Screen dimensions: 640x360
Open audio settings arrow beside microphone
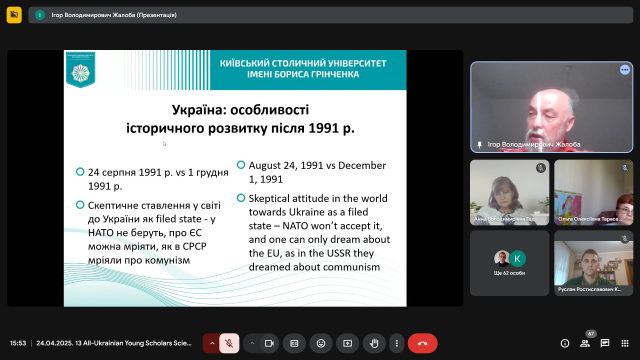tap(212, 343)
